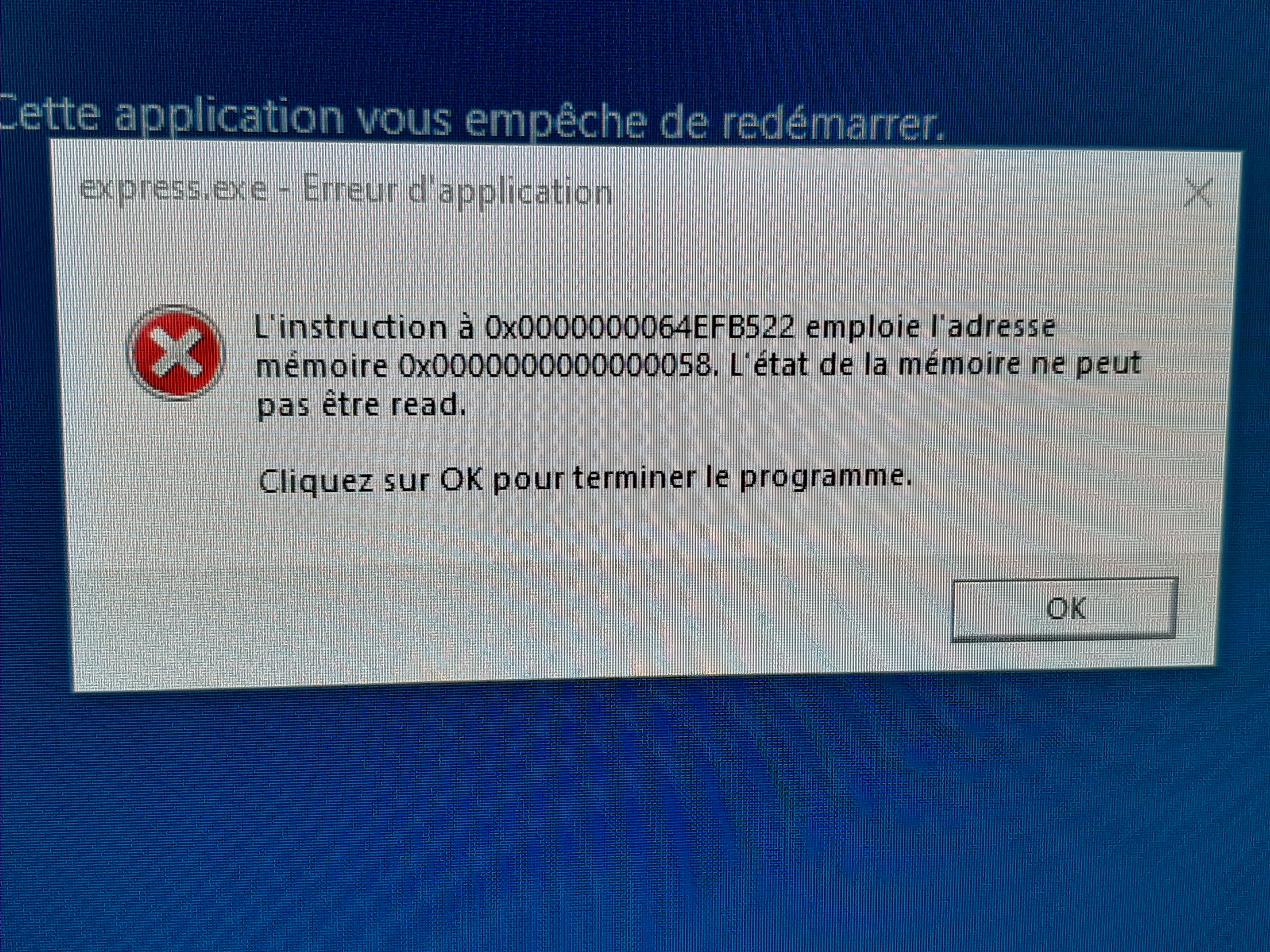Click the 'Cliquez sur OK' message line
Viewport: 1270px width, 952px height.
click(585, 479)
